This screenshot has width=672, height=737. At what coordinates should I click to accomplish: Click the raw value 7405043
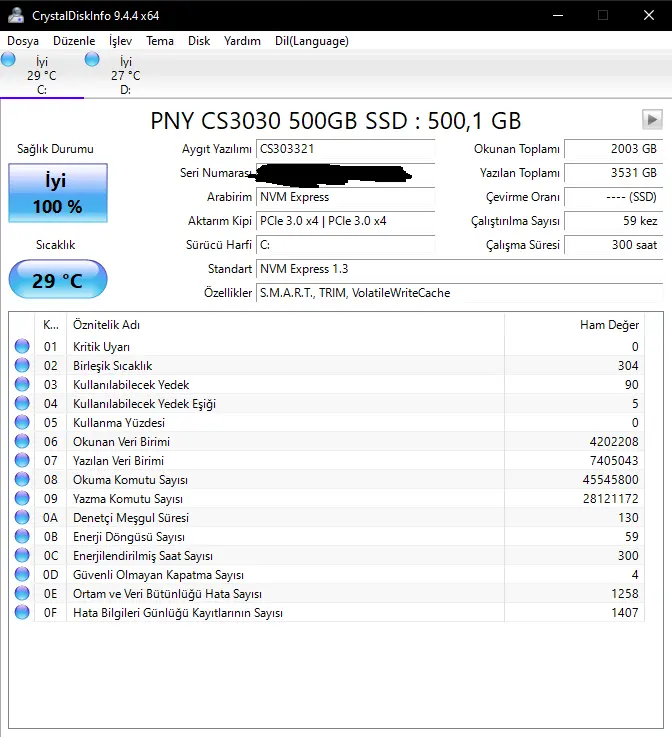614,461
